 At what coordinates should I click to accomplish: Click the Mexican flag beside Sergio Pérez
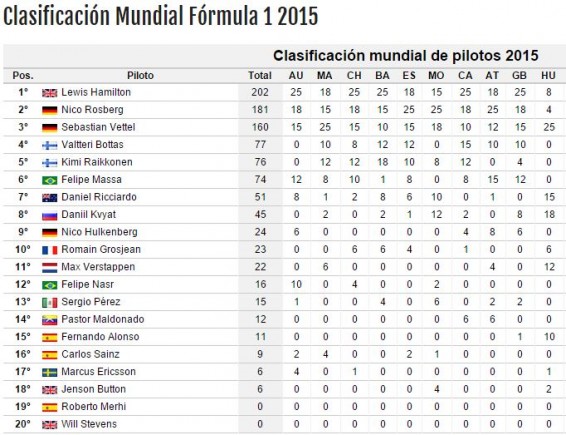click(x=49, y=302)
